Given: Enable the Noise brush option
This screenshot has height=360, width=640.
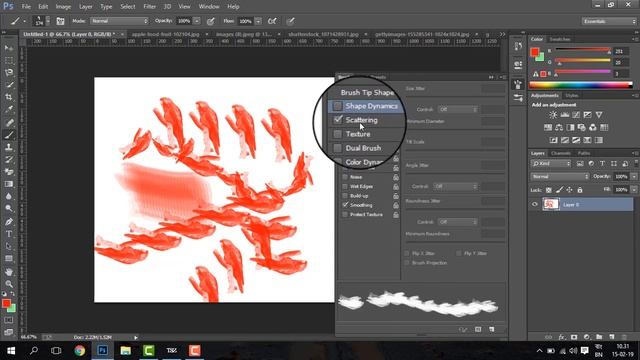Looking at the screenshot, I should 345,177.
